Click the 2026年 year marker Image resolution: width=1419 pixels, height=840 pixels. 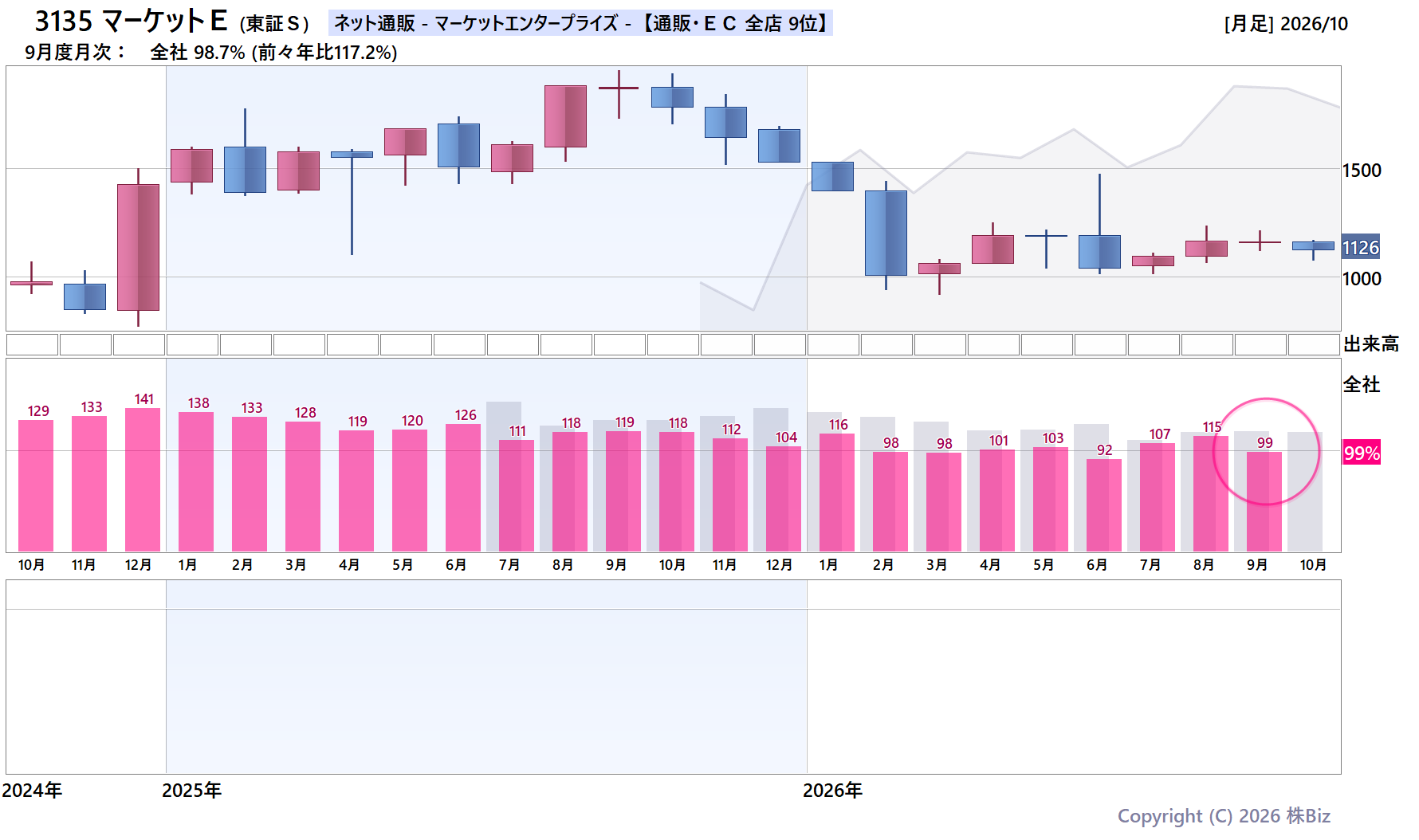[x=832, y=790]
